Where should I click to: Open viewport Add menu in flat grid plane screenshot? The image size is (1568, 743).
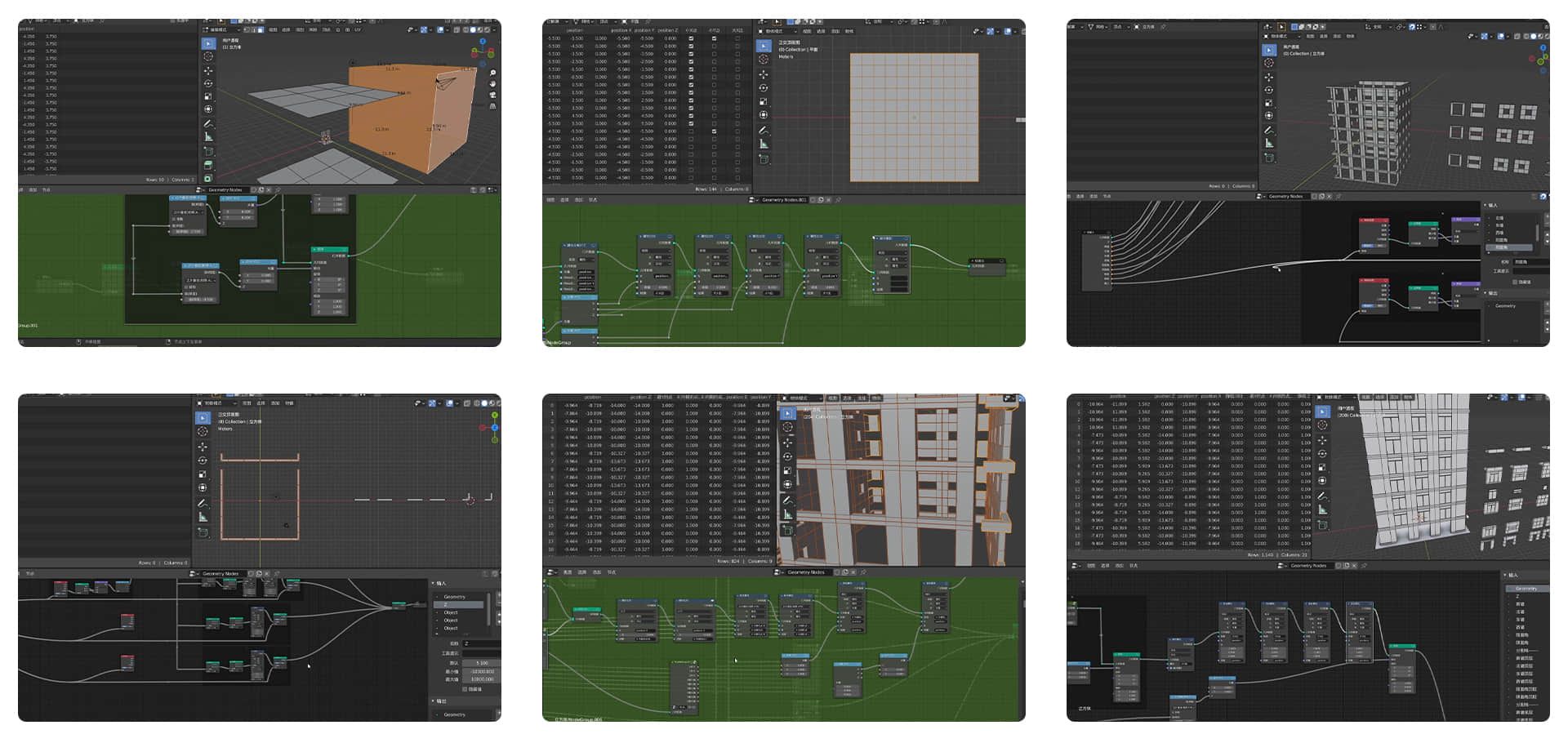[x=835, y=31]
